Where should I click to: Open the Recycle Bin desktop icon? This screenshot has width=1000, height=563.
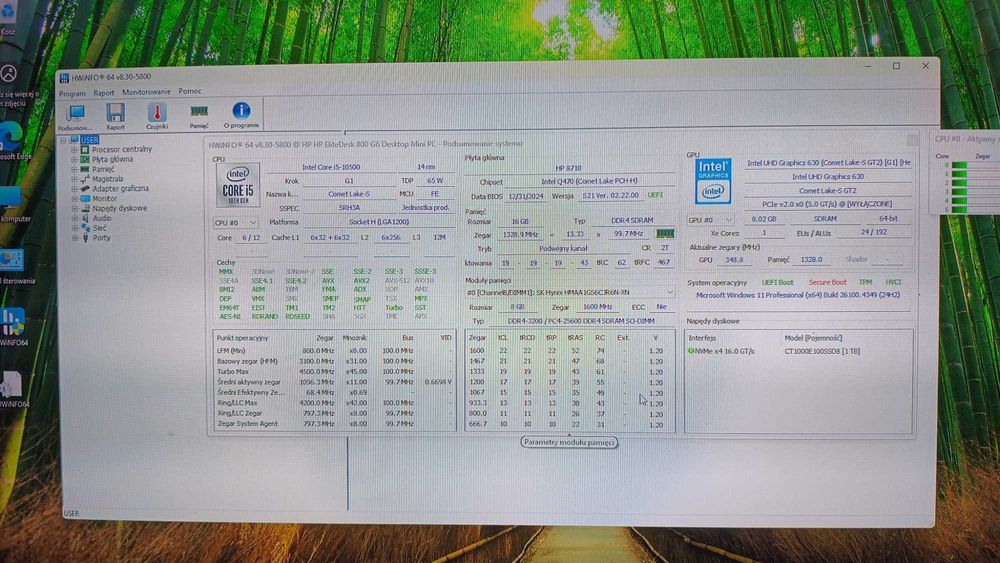(8, 17)
